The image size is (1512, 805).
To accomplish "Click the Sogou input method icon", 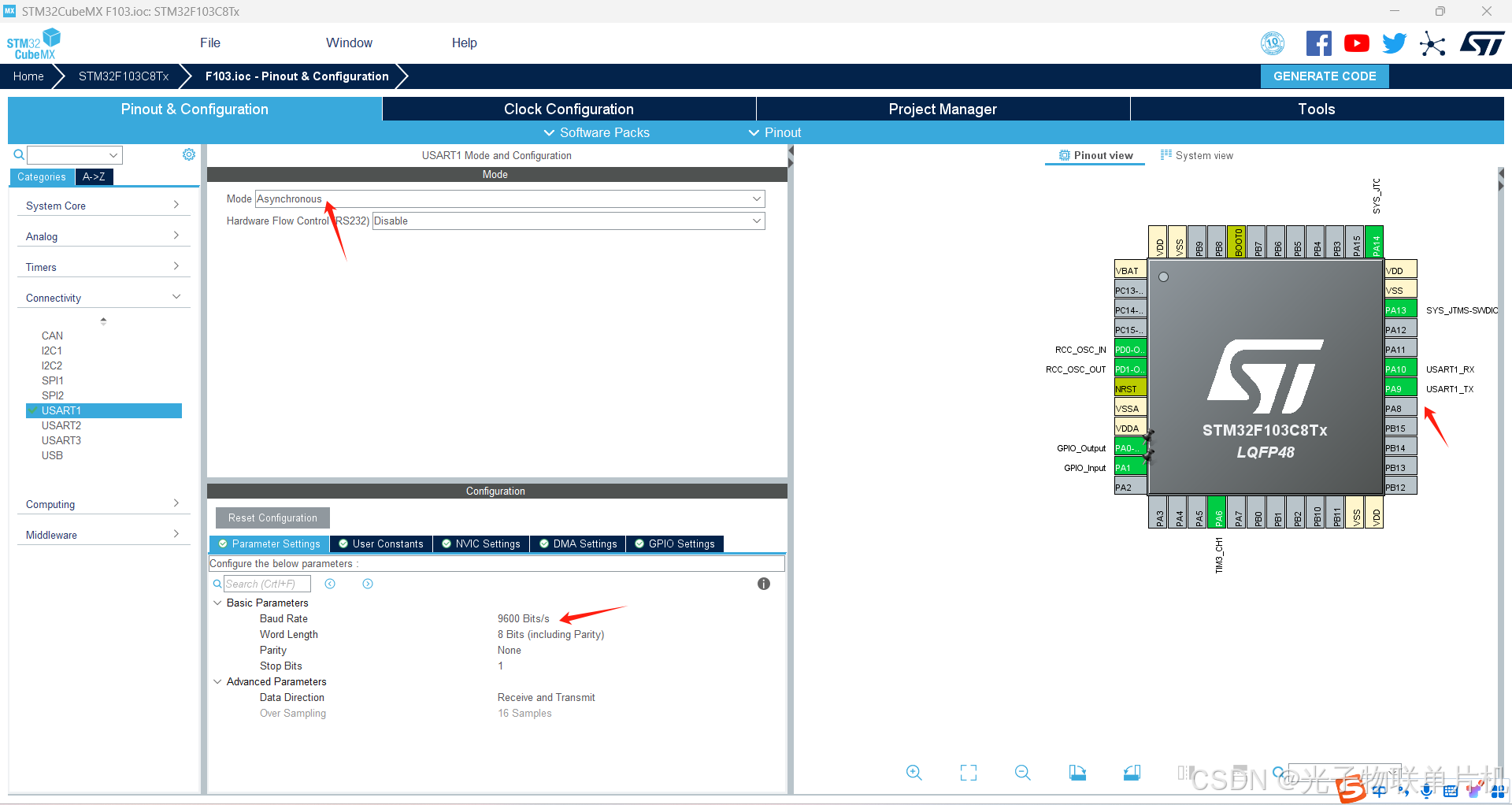I will (1351, 789).
